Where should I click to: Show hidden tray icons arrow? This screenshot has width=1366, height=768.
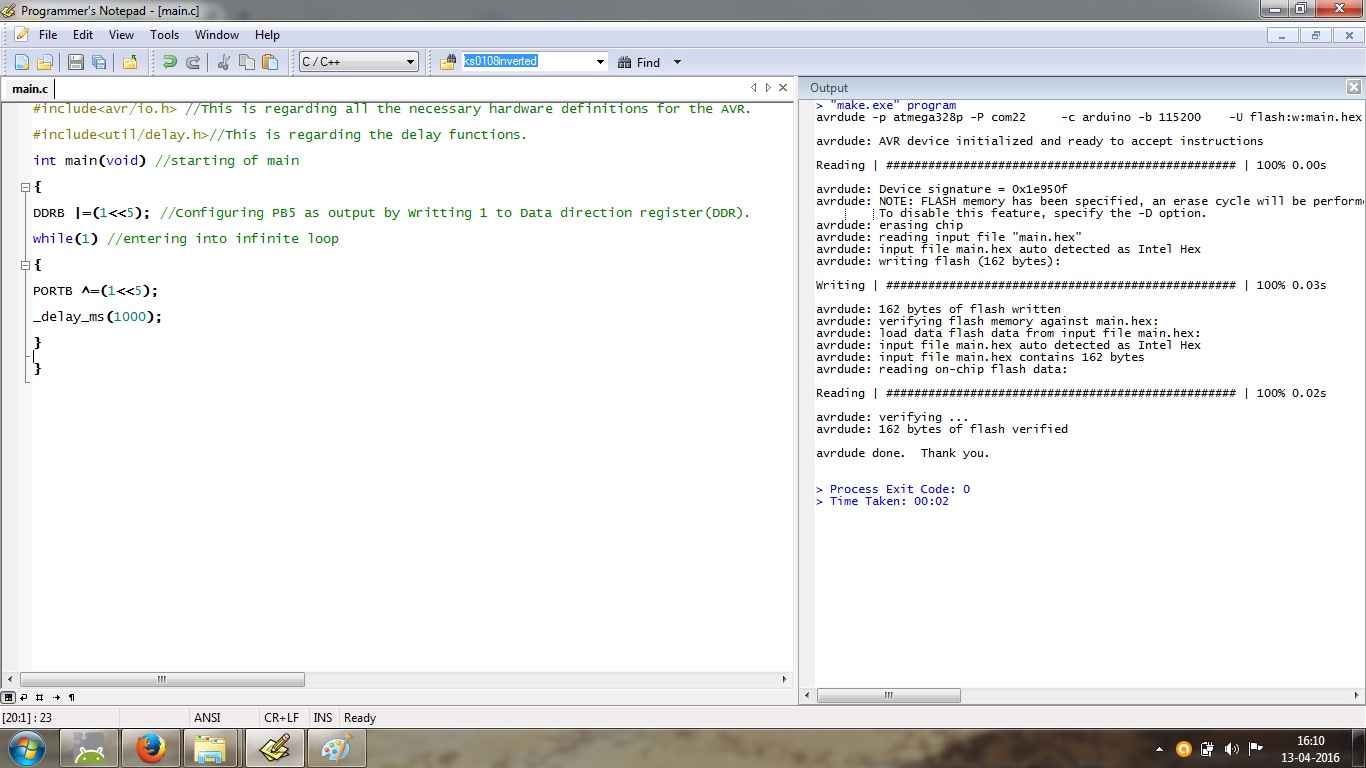[1159, 749]
